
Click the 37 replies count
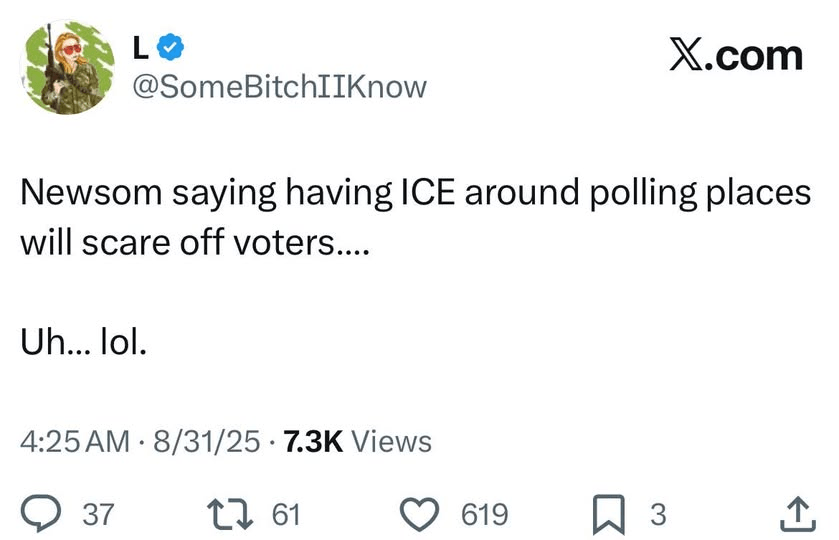pos(97,514)
